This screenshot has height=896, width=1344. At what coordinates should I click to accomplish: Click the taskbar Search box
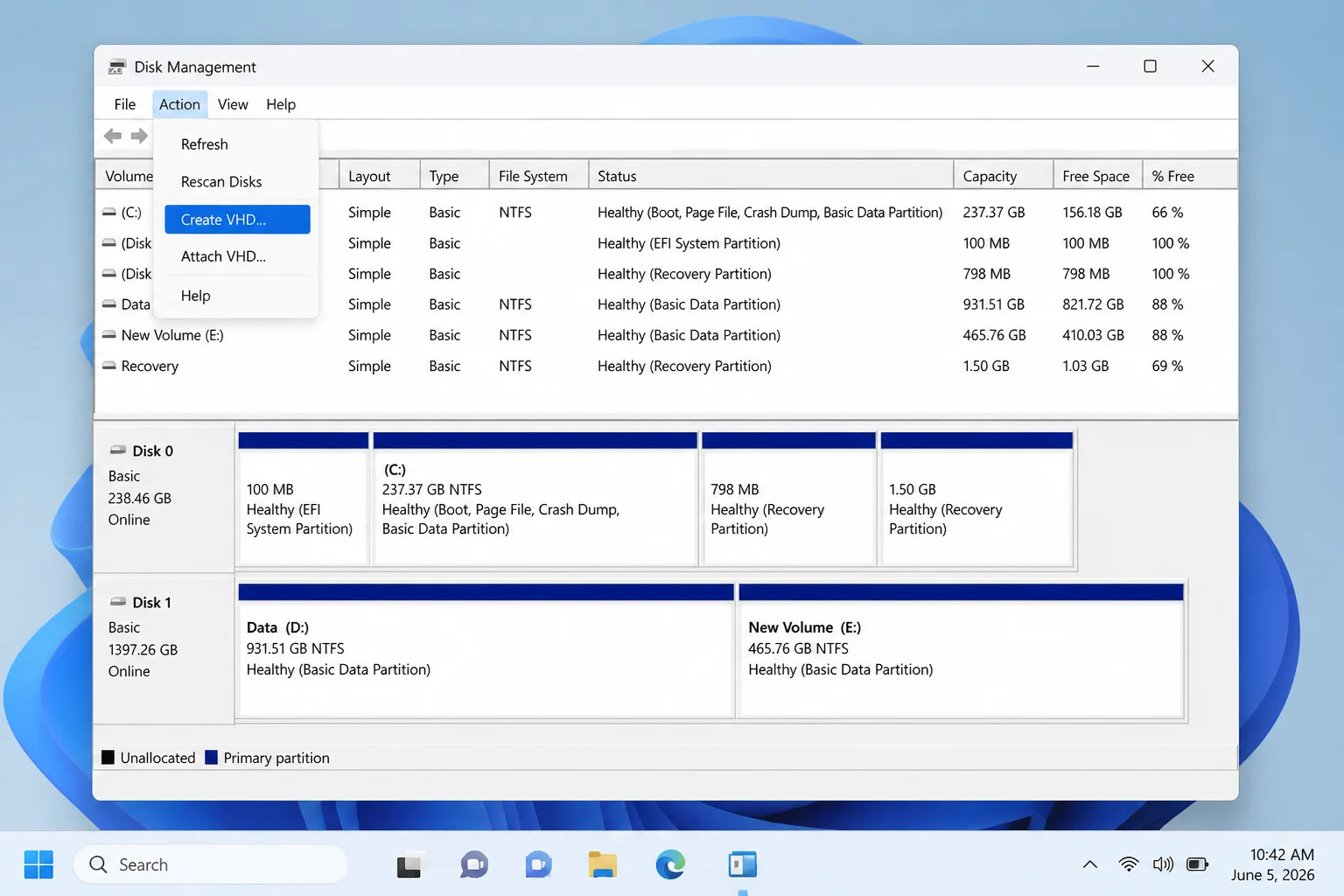tap(211, 864)
